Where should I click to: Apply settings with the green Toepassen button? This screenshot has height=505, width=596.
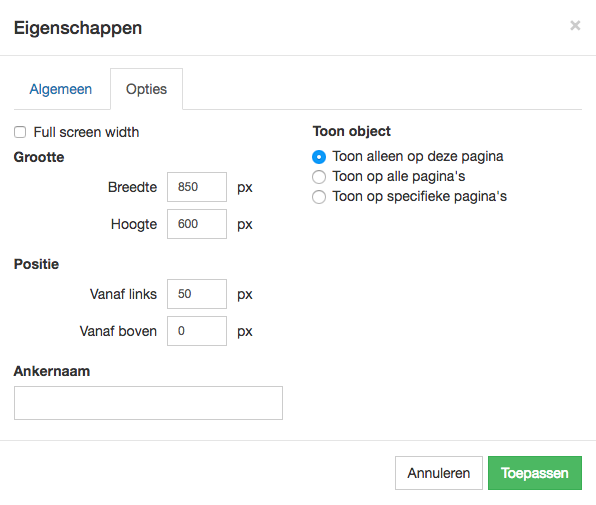[535, 473]
